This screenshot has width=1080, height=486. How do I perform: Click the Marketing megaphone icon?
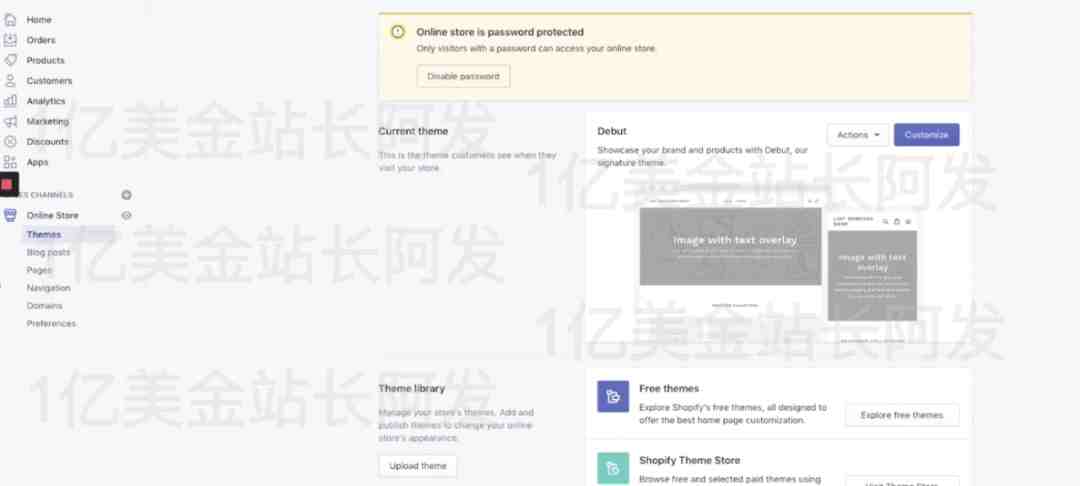click(x=10, y=121)
